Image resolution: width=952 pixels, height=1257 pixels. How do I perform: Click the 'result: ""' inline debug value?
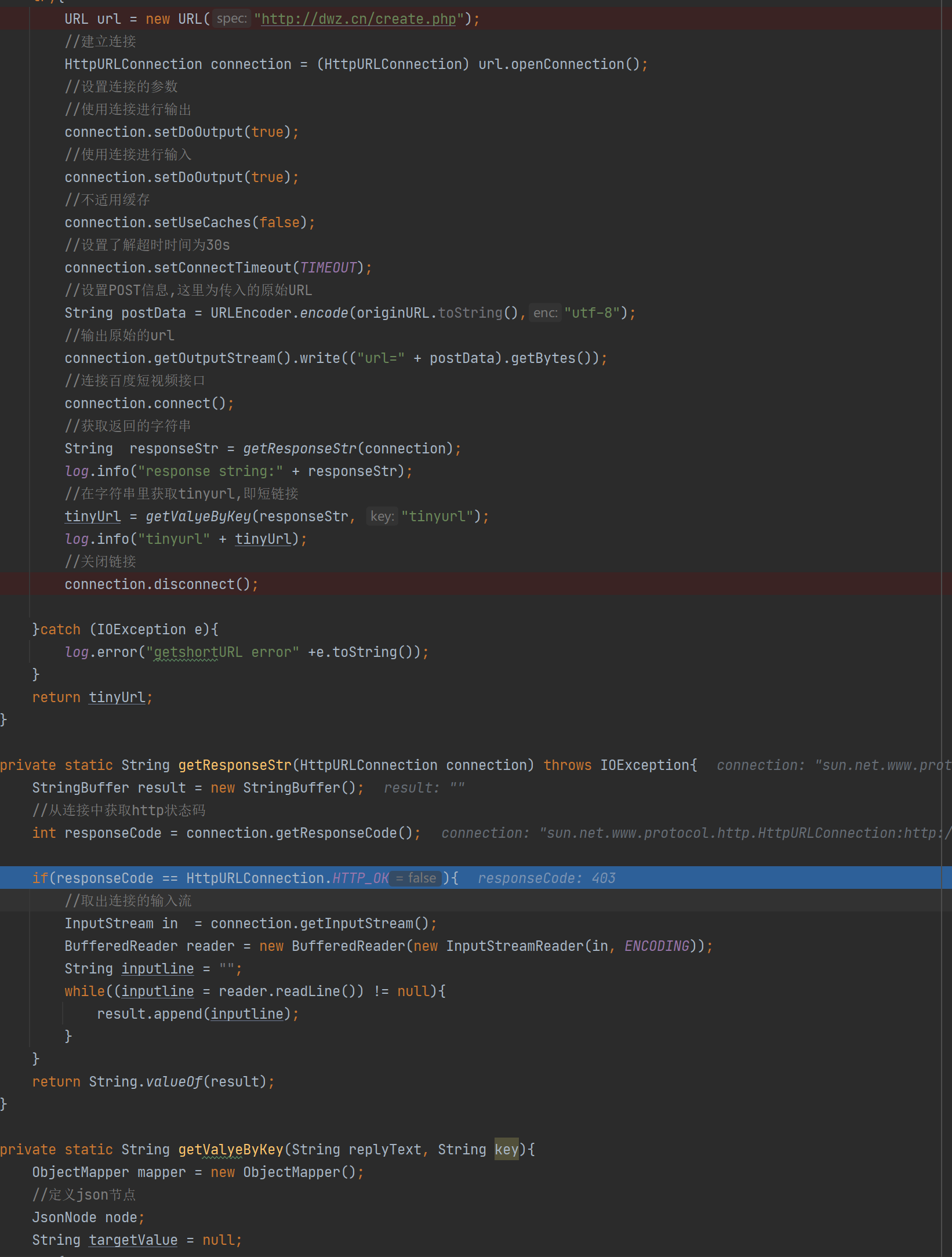424,788
